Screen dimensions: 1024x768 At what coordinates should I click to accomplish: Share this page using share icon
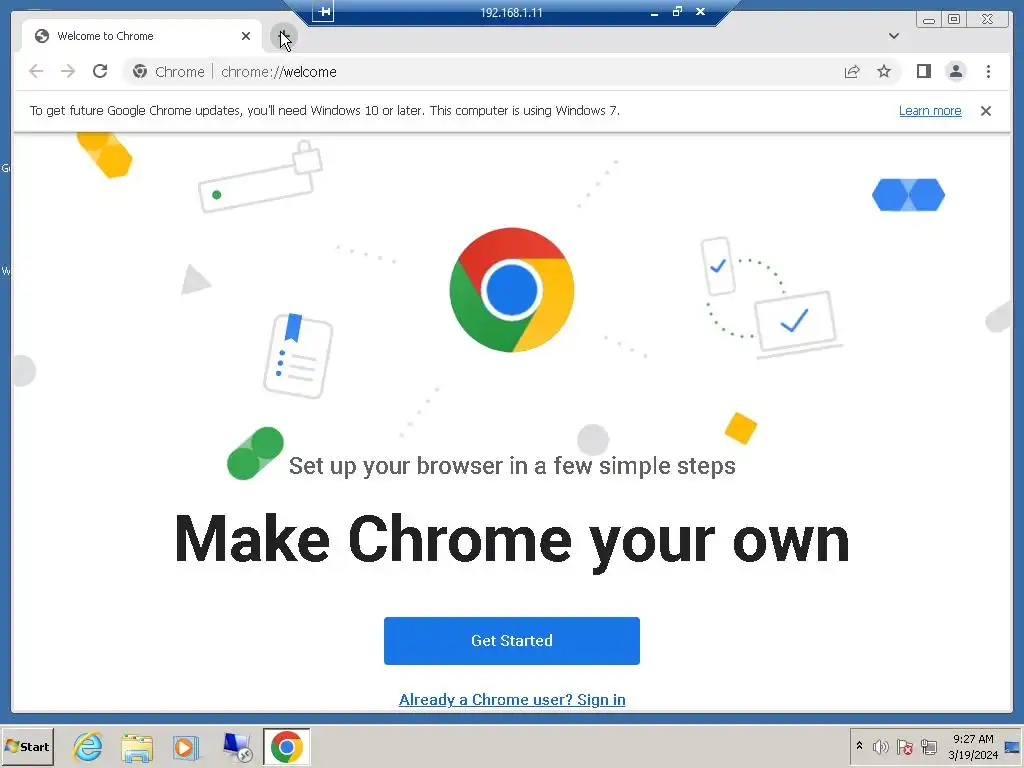852,72
